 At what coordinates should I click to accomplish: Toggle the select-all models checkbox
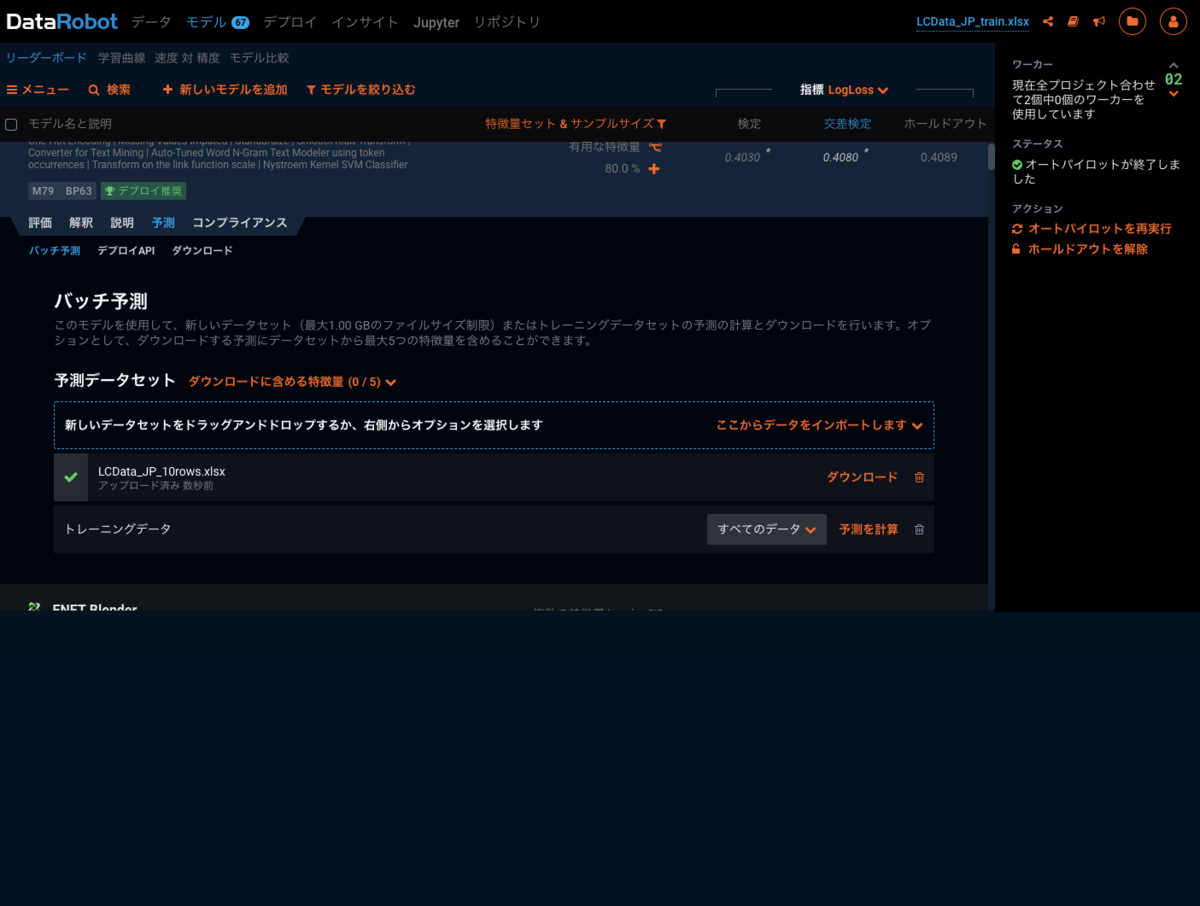click(x=12, y=124)
